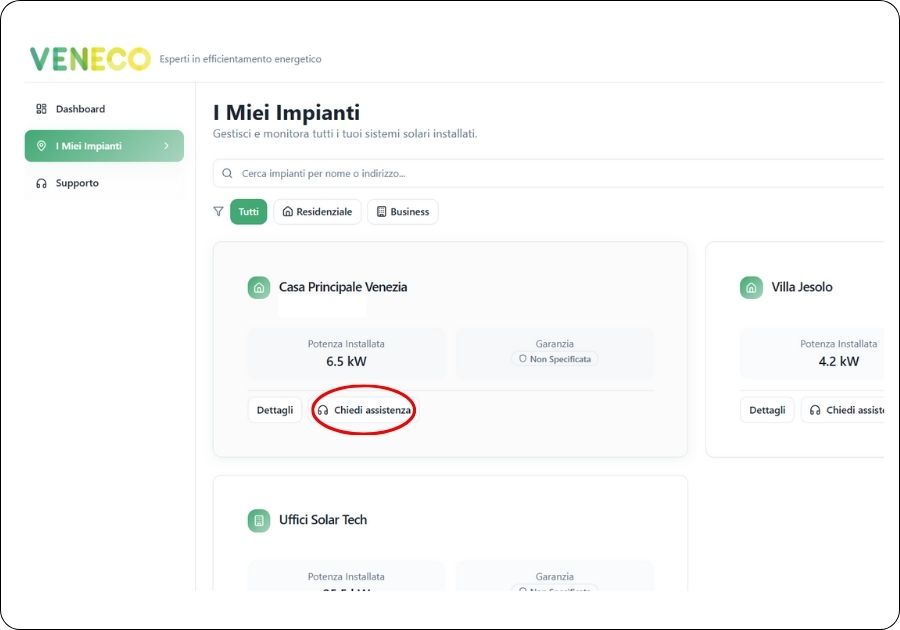The image size is (900, 630).
Task: Click the Villa Jesolo home icon
Action: (x=751, y=288)
